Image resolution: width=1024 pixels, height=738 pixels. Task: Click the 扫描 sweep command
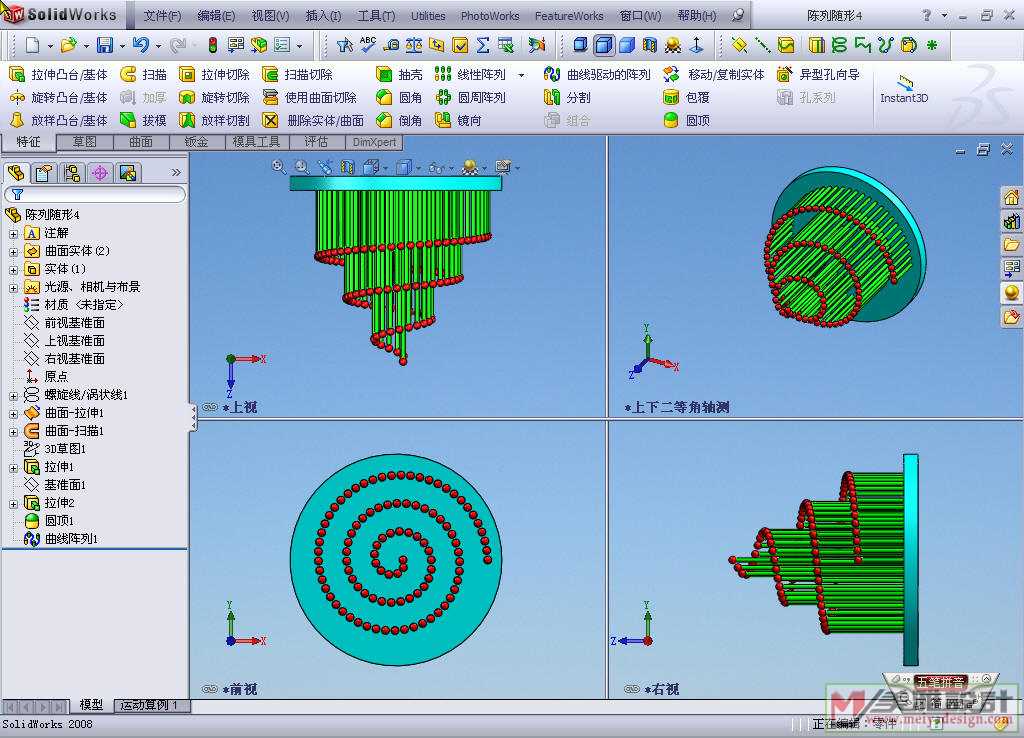[x=143, y=74]
